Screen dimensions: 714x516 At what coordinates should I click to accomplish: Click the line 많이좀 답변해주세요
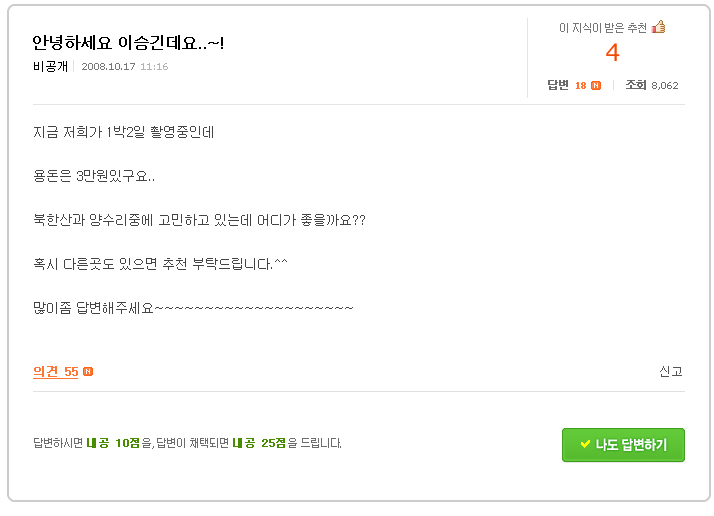pyautogui.click(x=193, y=308)
